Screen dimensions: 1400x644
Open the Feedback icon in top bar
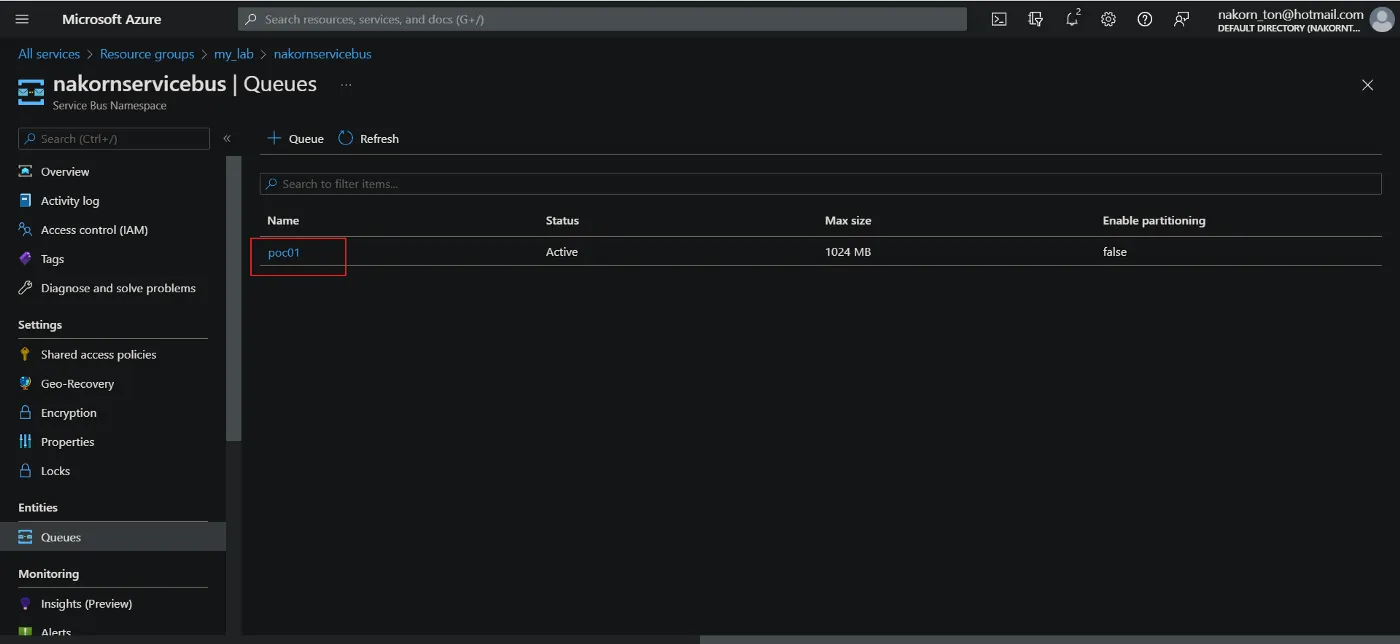(x=1181, y=19)
